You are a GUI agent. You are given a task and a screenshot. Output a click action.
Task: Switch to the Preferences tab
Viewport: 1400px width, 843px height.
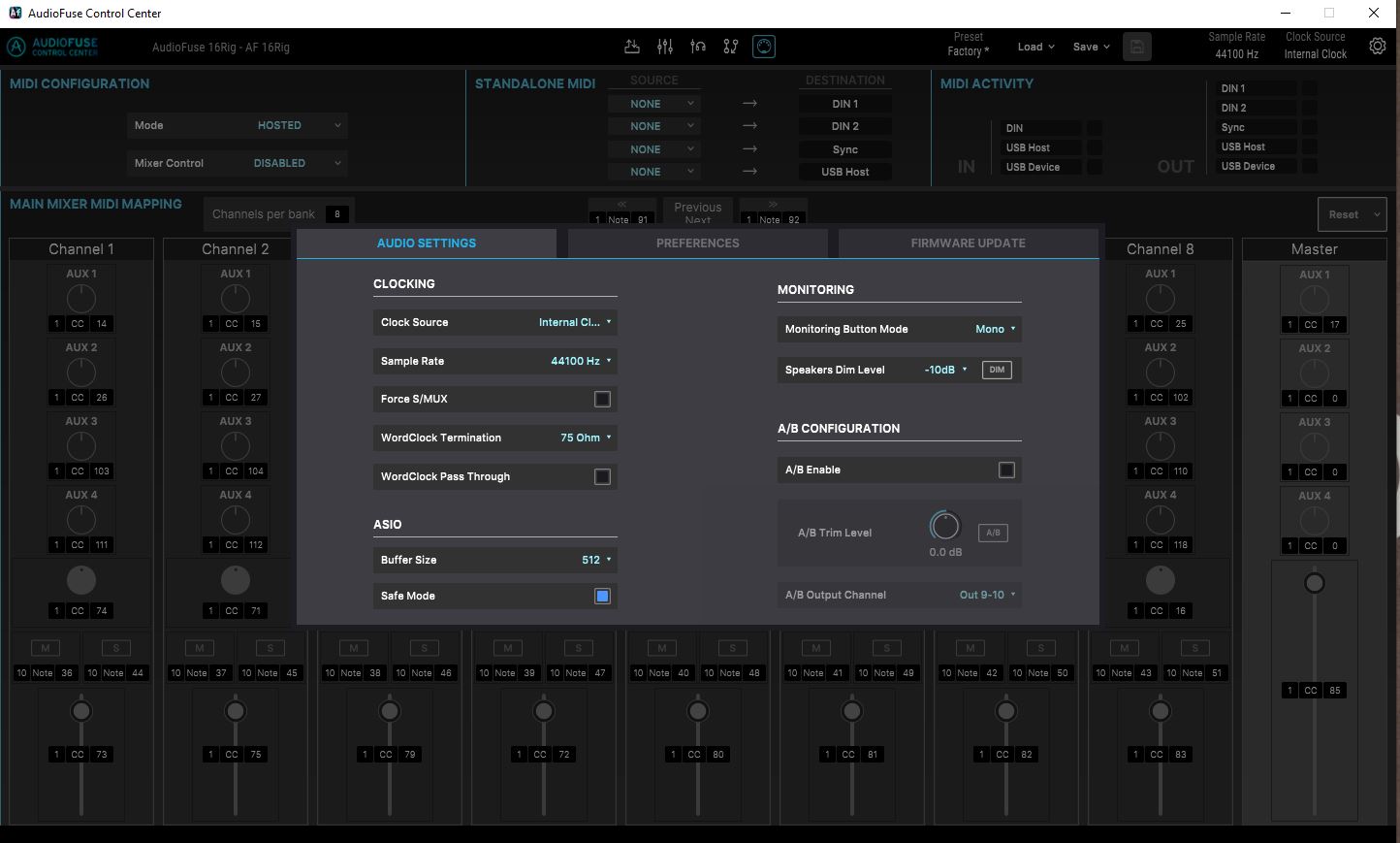[697, 243]
